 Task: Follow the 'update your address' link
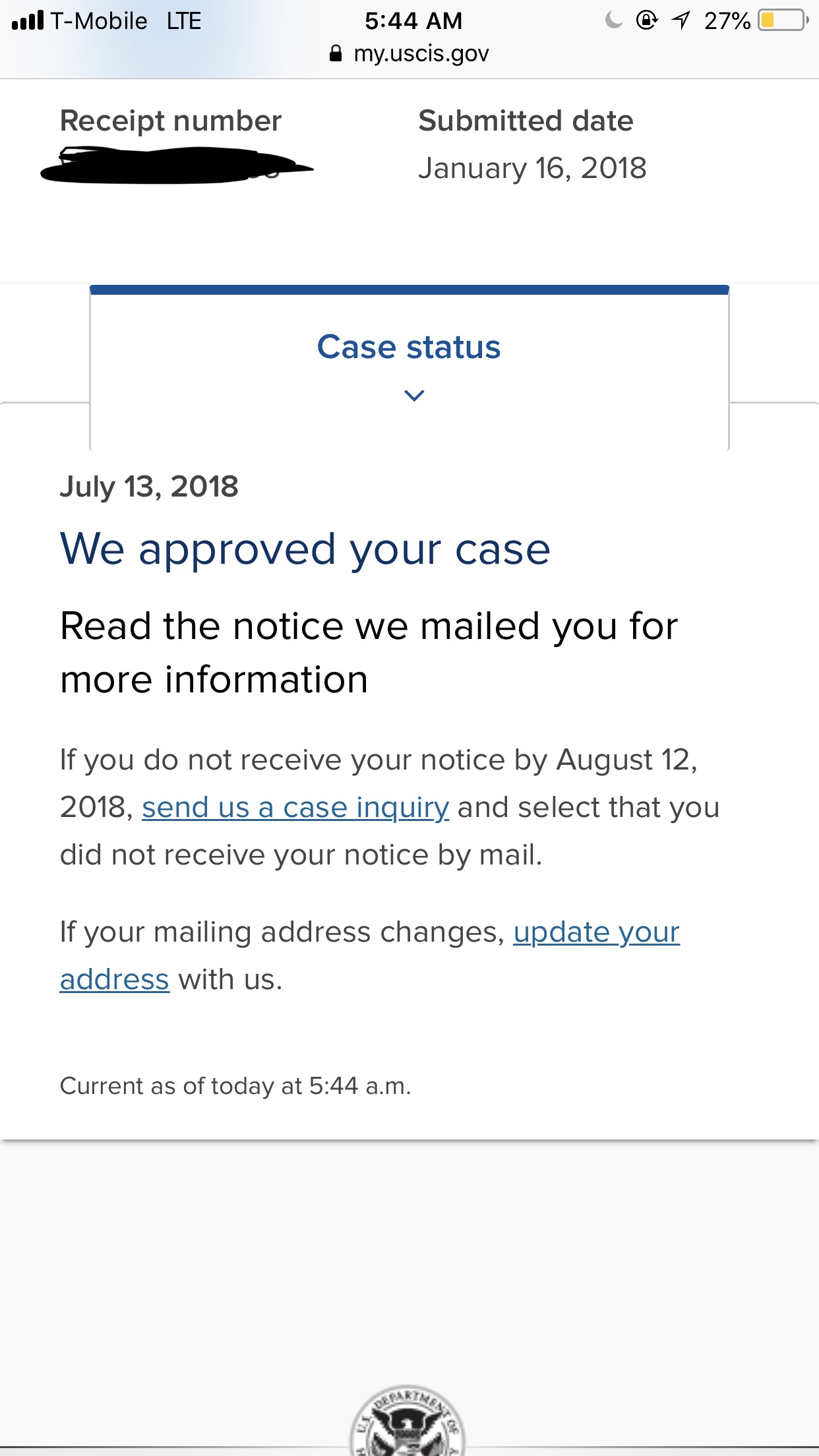(370, 956)
